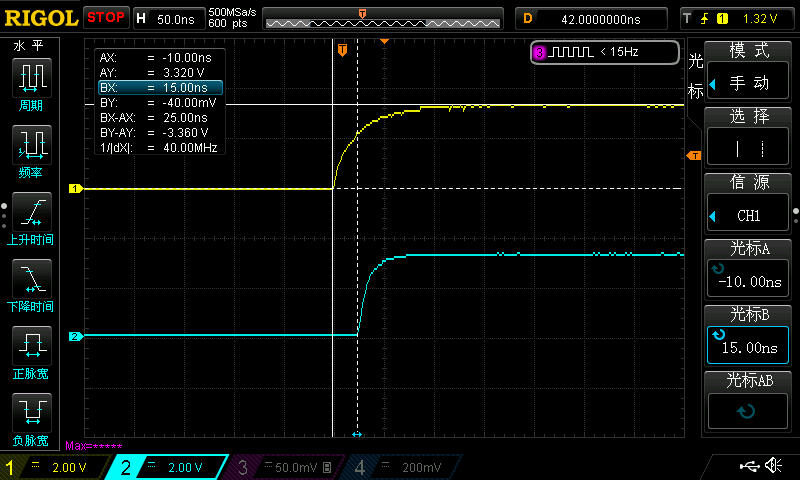Click the orange triangle at waveform top center
This screenshot has width=800, height=480.
pyautogui.click(x=385, y=41)
